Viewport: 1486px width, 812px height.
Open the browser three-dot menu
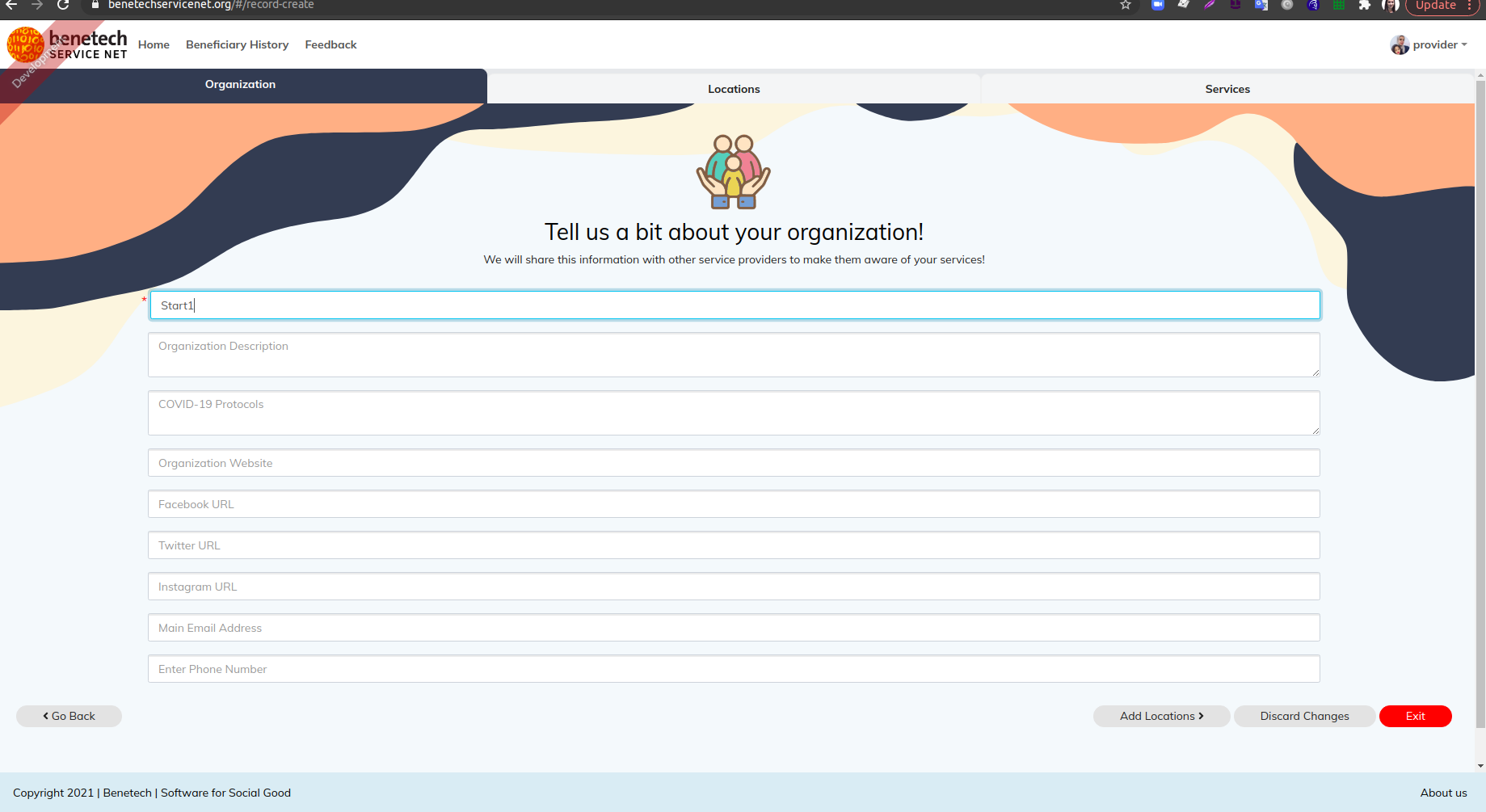1471,6
